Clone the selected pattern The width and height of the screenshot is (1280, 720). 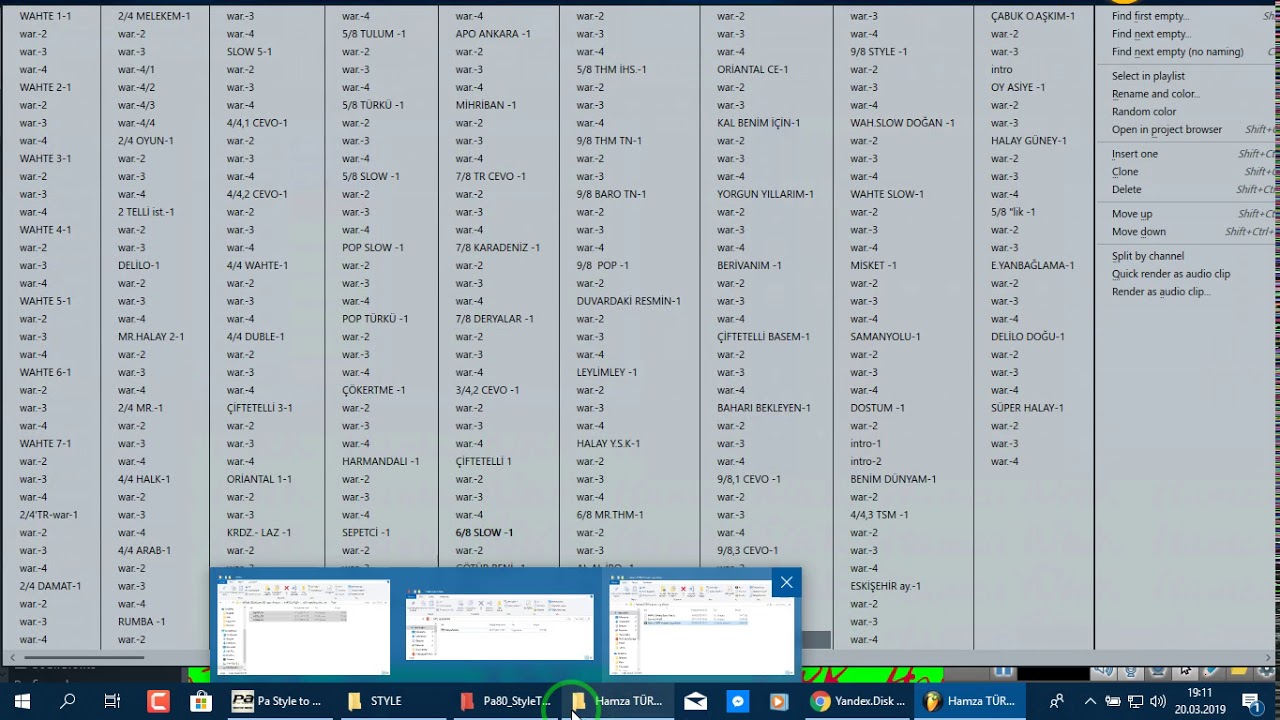click(1125, 172)
